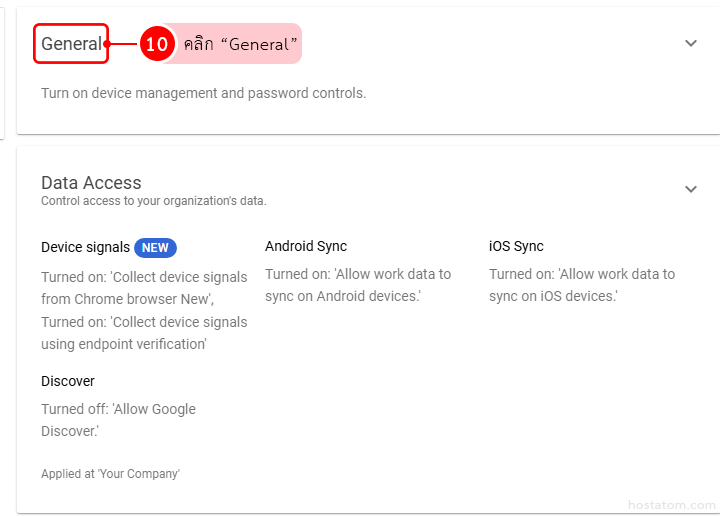Select the Device signals setting title
This screenshot has height=516, width=720.
coord(85,247)
